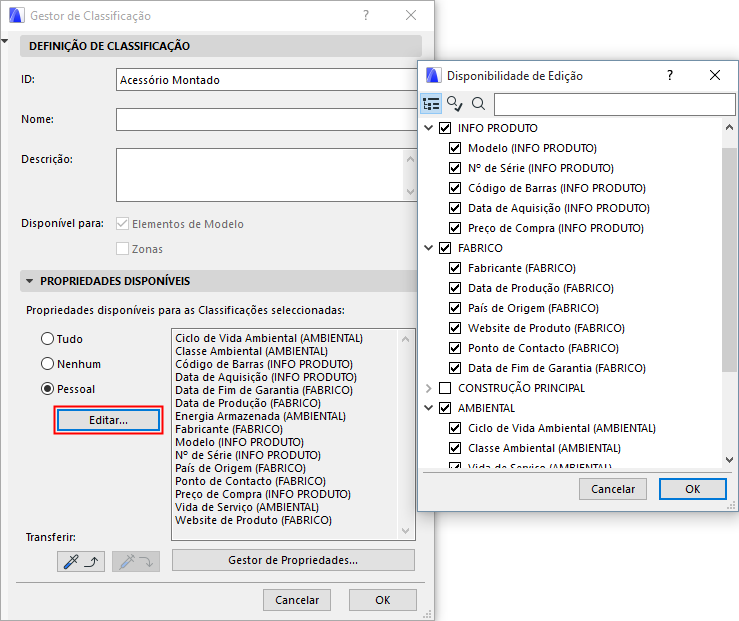Click into the Descrição text area
Viewport: 739px width, 621px height.
260,175
